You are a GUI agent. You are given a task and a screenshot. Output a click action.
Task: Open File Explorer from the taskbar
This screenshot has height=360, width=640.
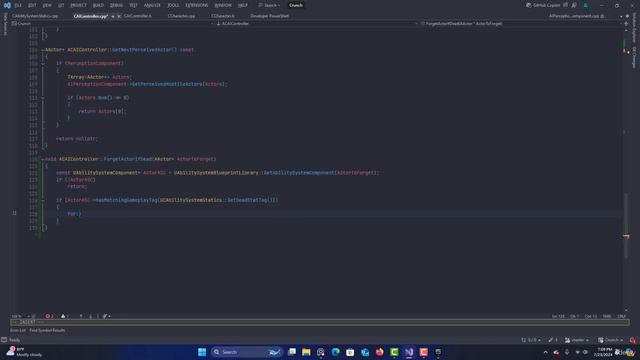coord(306,352)
